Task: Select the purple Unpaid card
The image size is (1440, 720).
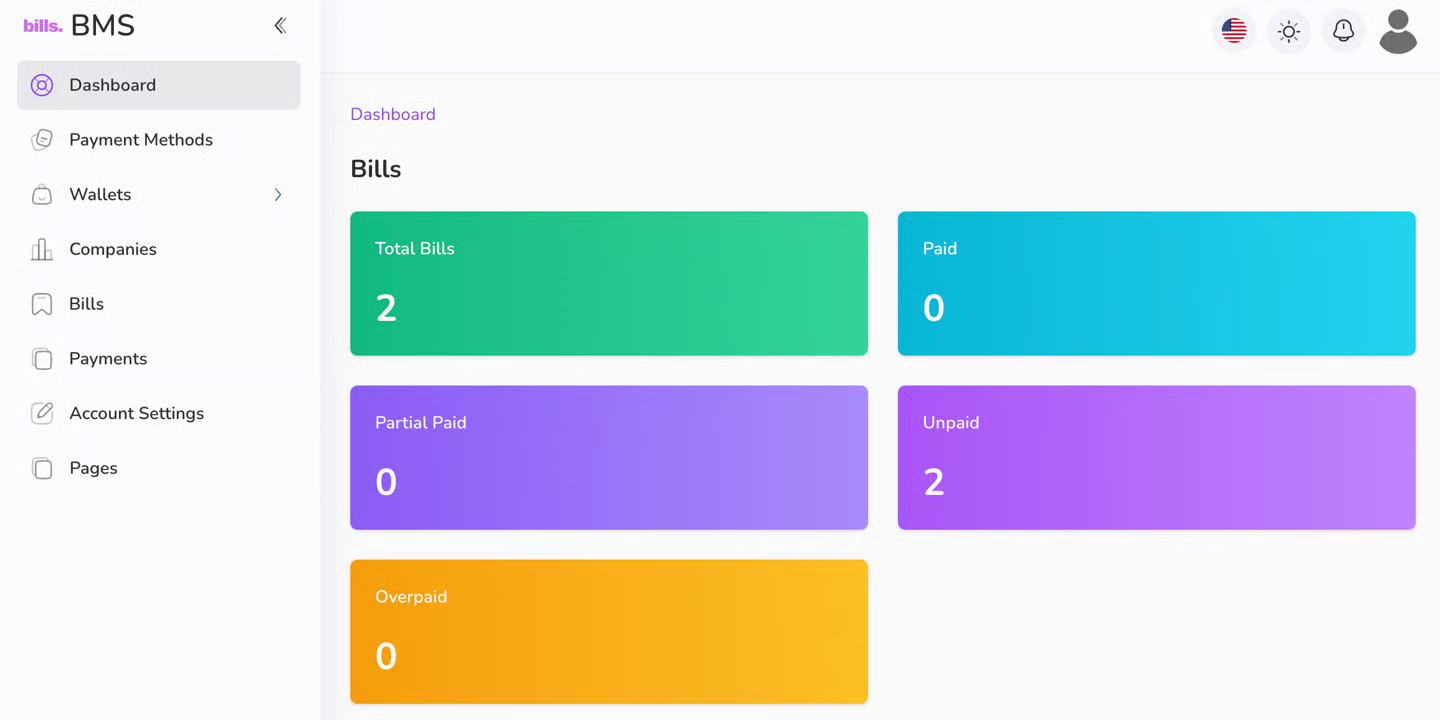Action: tap(1156, 457)
